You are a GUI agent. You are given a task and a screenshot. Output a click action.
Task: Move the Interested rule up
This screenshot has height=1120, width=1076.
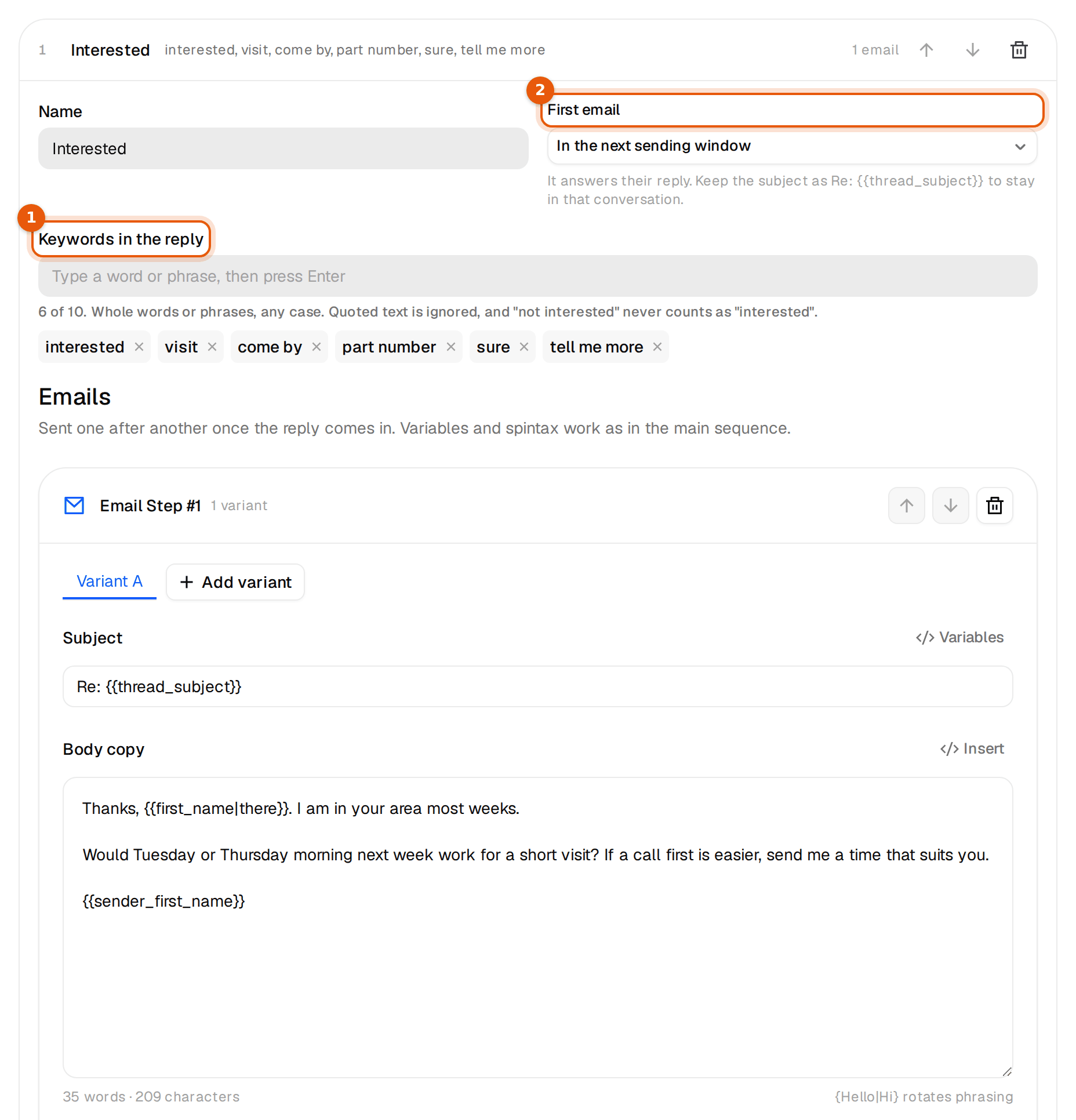[x=926, y=50]
